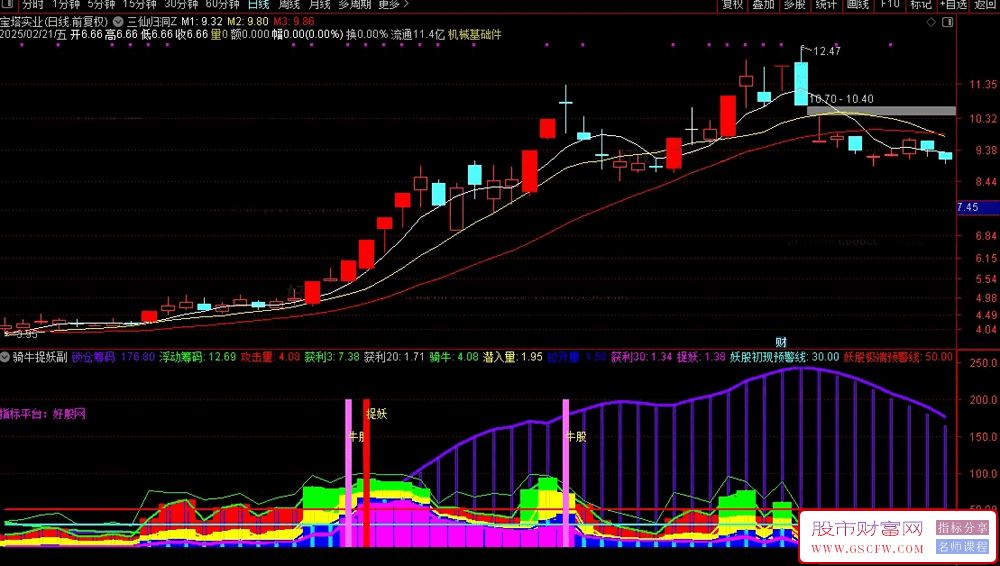The width and height of the screenshot is (1000, 566).
Task: Expand main chart indicator dropdown arrow
Action: point(117,22)
